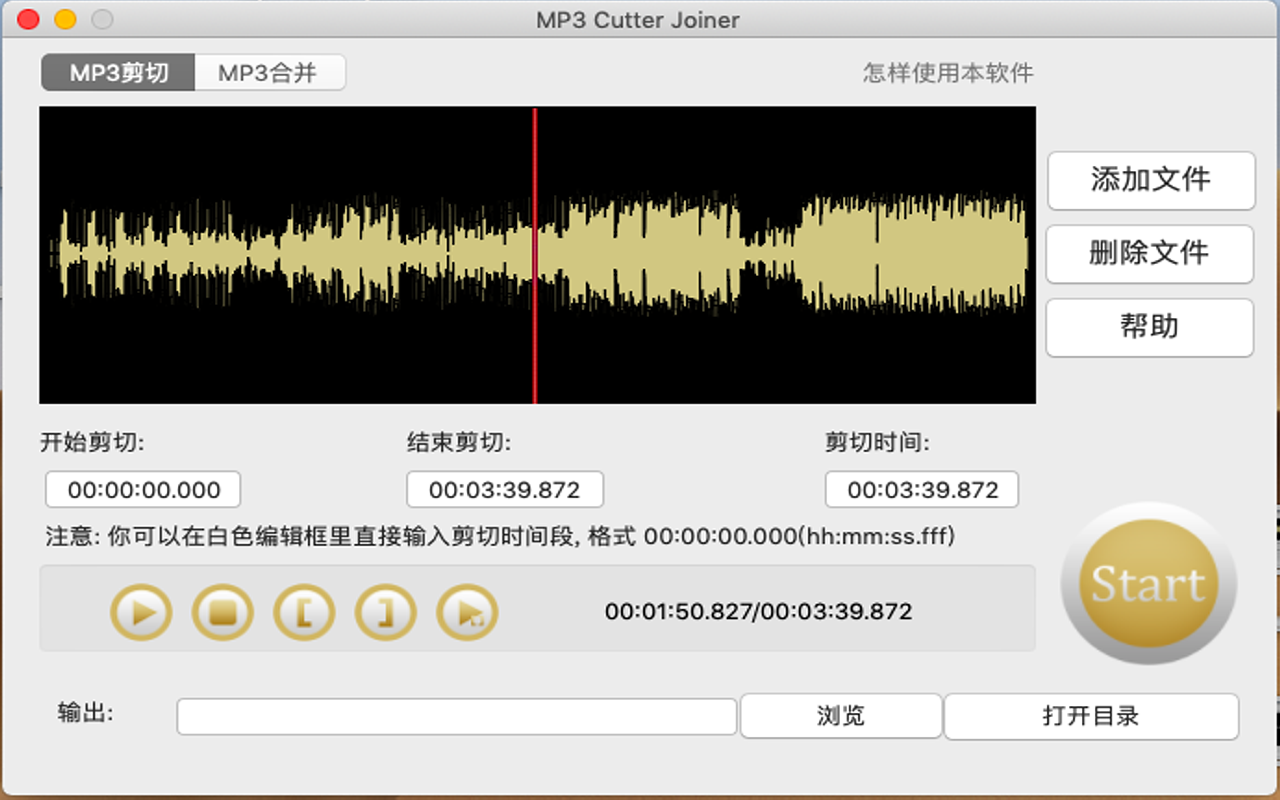This screenshot has width=1280, height=800.
Task: Click the 剪切时间 duration field
Action: tap(922, 490)
